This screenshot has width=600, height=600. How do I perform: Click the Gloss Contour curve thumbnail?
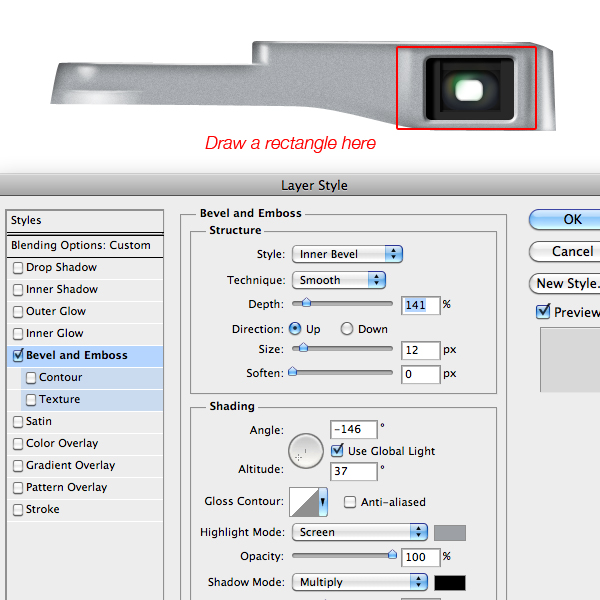[304, 502]
